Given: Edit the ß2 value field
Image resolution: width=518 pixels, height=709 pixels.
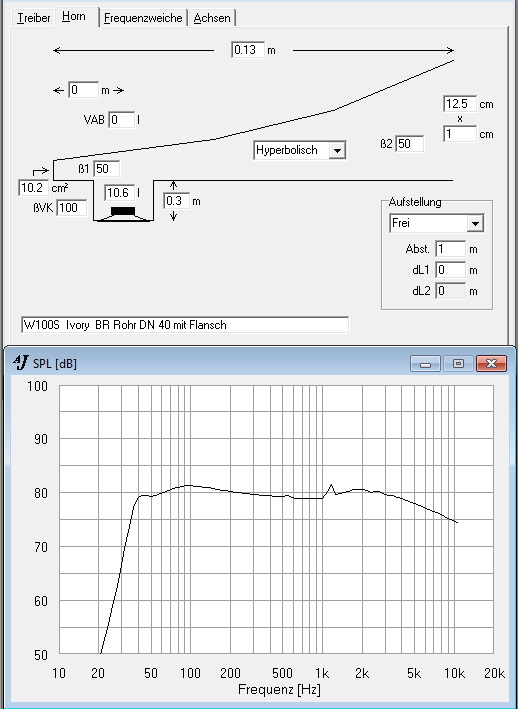Looking at the screenshot, I should (x=410, y=144).
